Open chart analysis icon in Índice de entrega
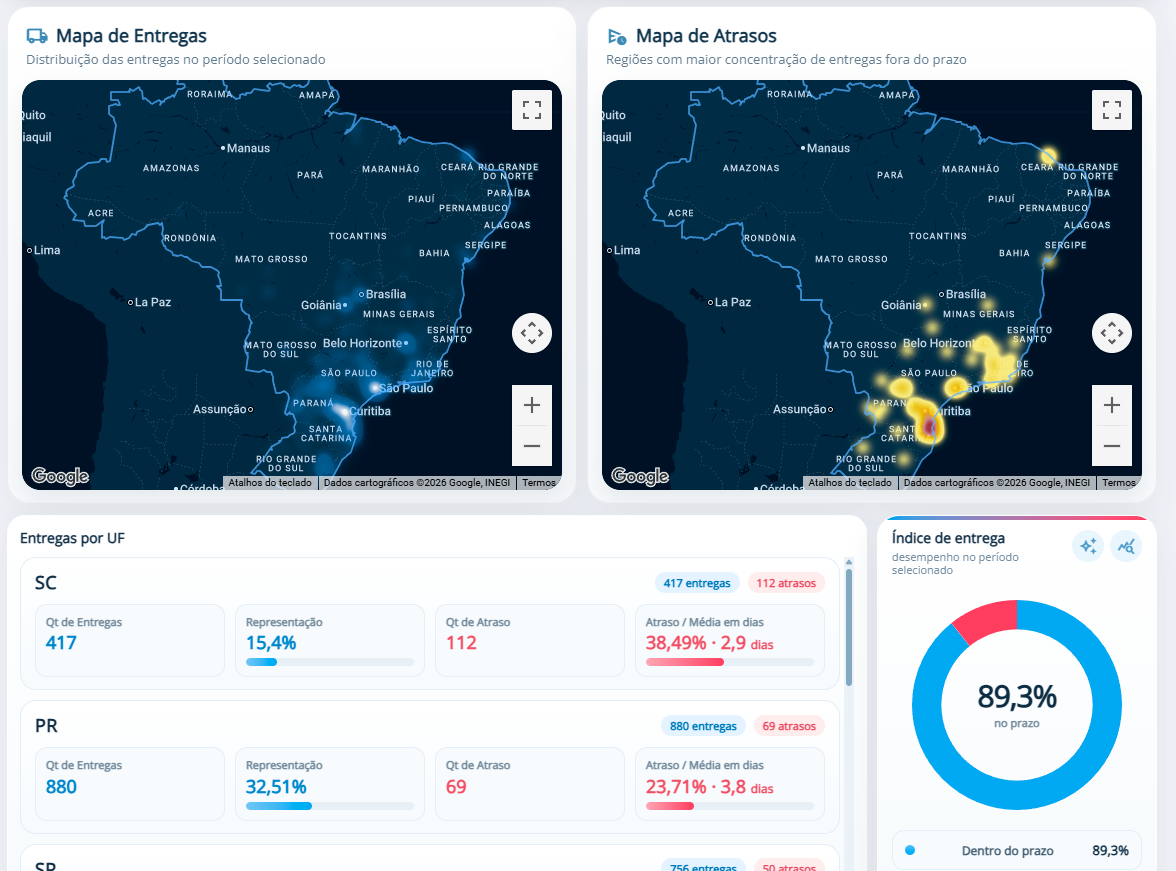This screenshot has height=871, width=1176. click(1126, 546)
